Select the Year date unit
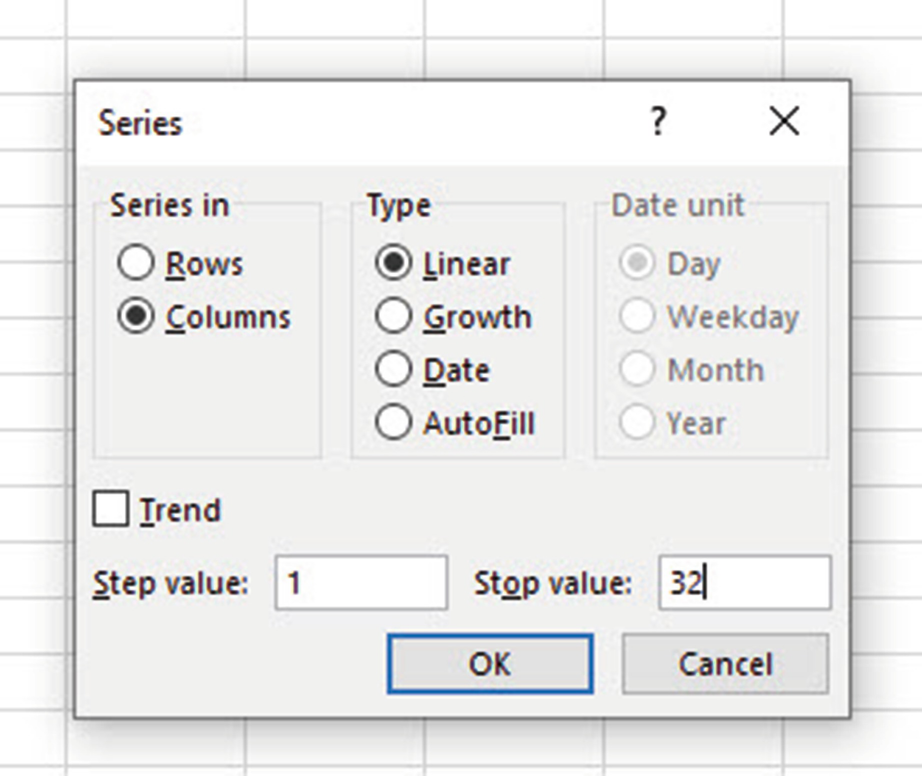 (x=638, y=423)
